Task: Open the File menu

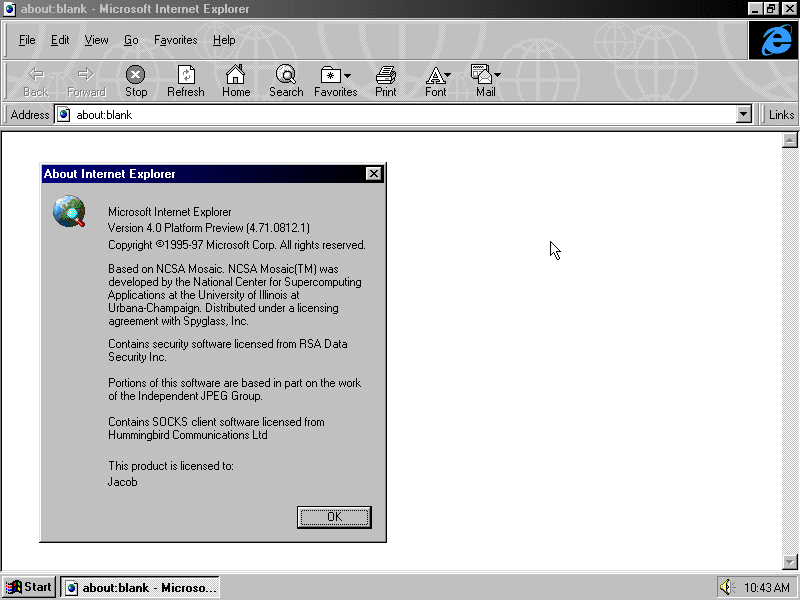Action: (x=27, y=40)
